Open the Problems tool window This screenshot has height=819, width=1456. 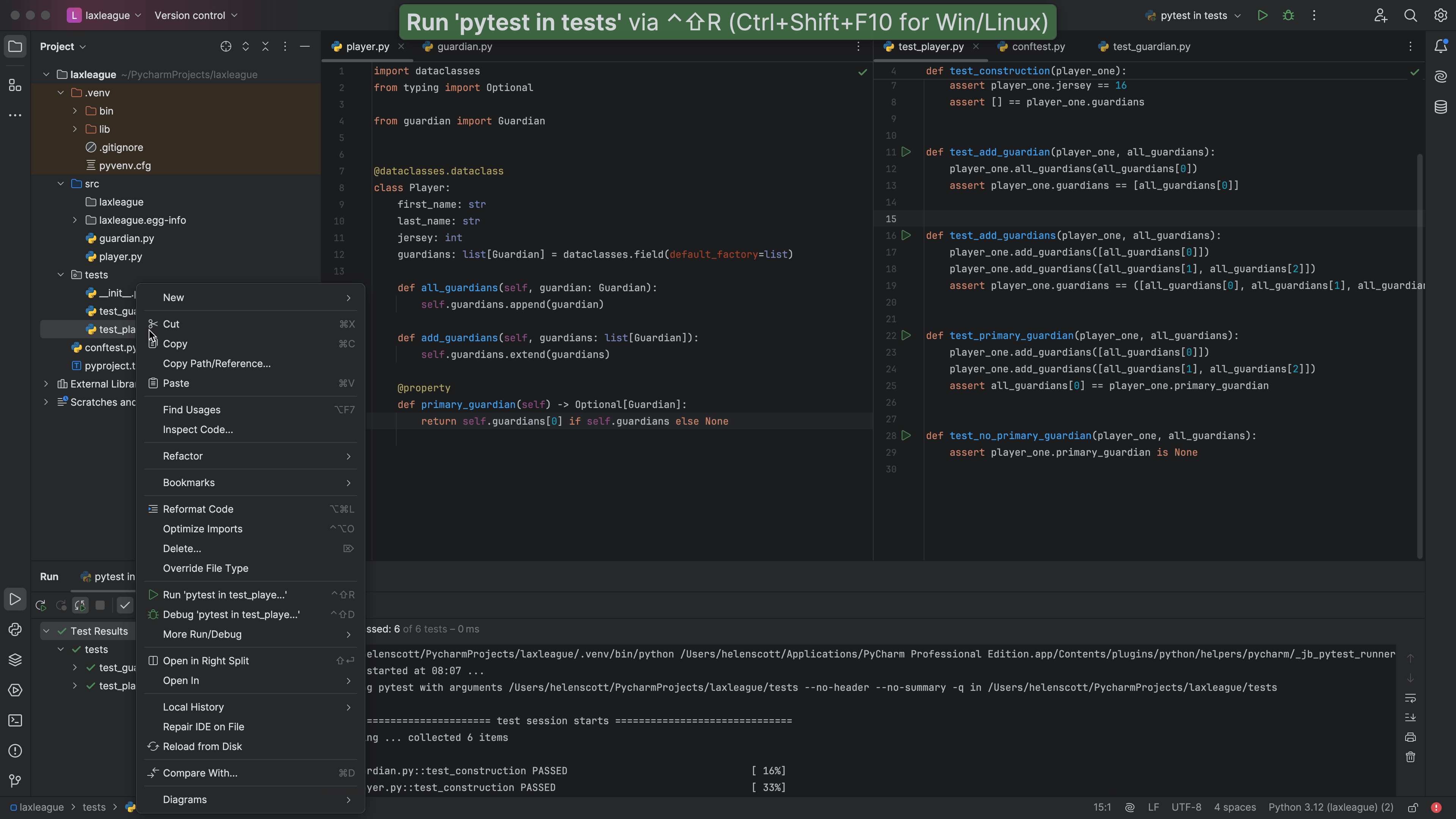(15, 751)
